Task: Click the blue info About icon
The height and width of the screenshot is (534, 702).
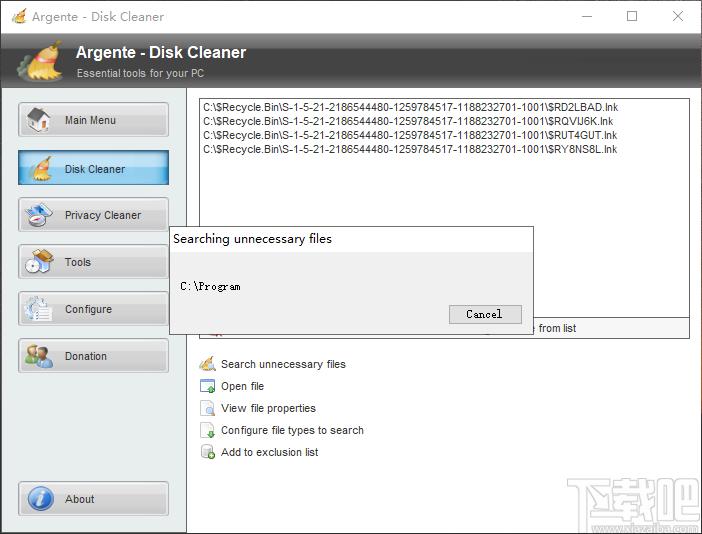Action: (41, 499)
